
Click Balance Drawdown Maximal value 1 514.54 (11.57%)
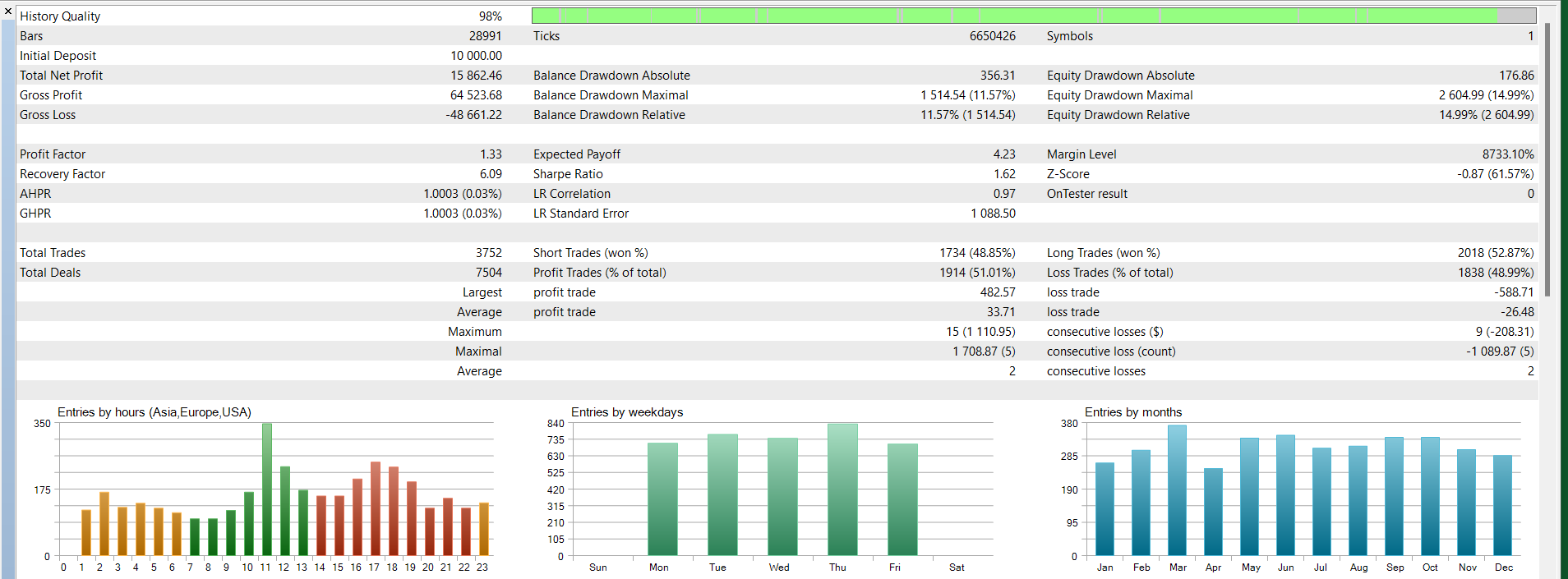point(968,95)
